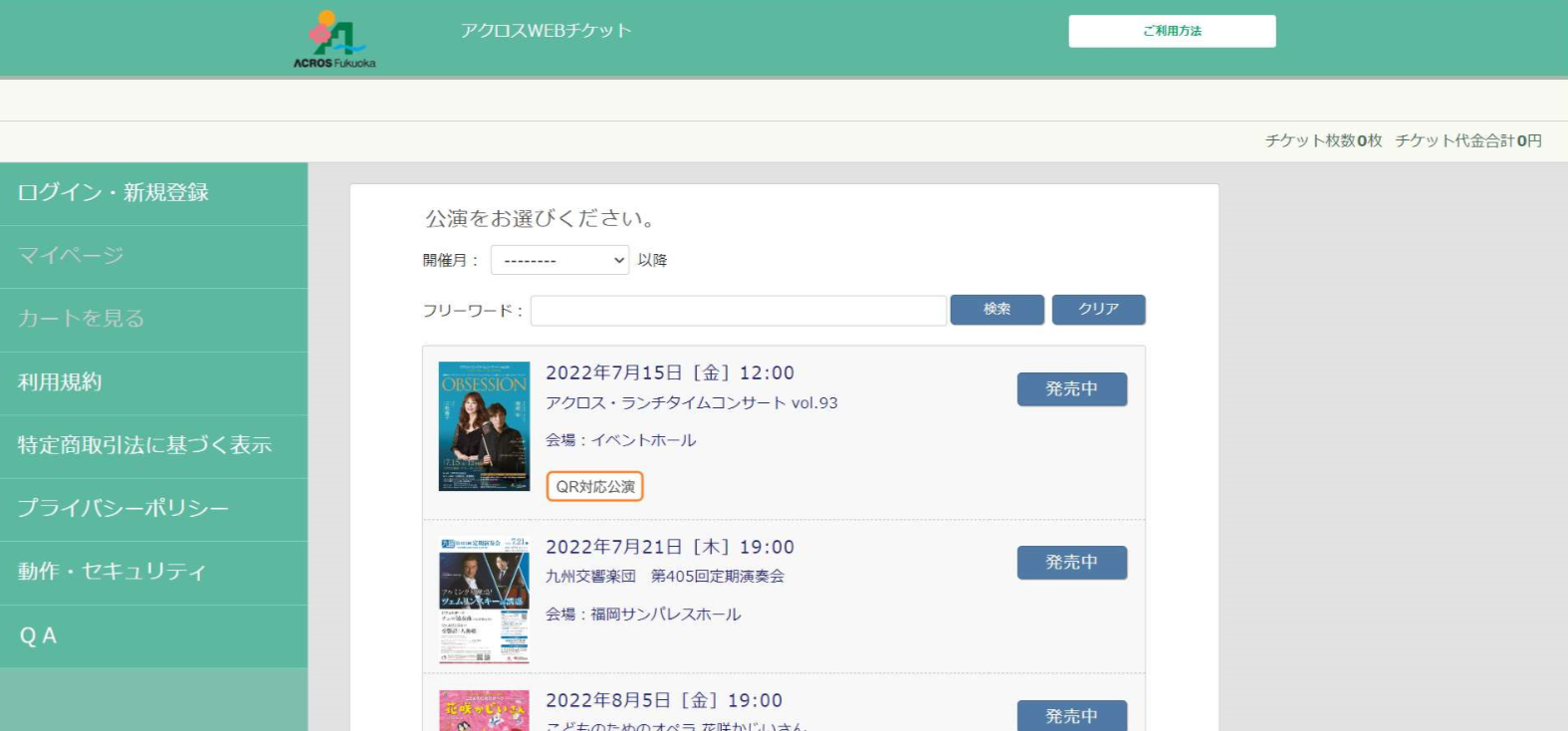Click date text 2022年7月15日 [金] 12:00
This screenshot has width=1568, height=731.
pos(670,373)
